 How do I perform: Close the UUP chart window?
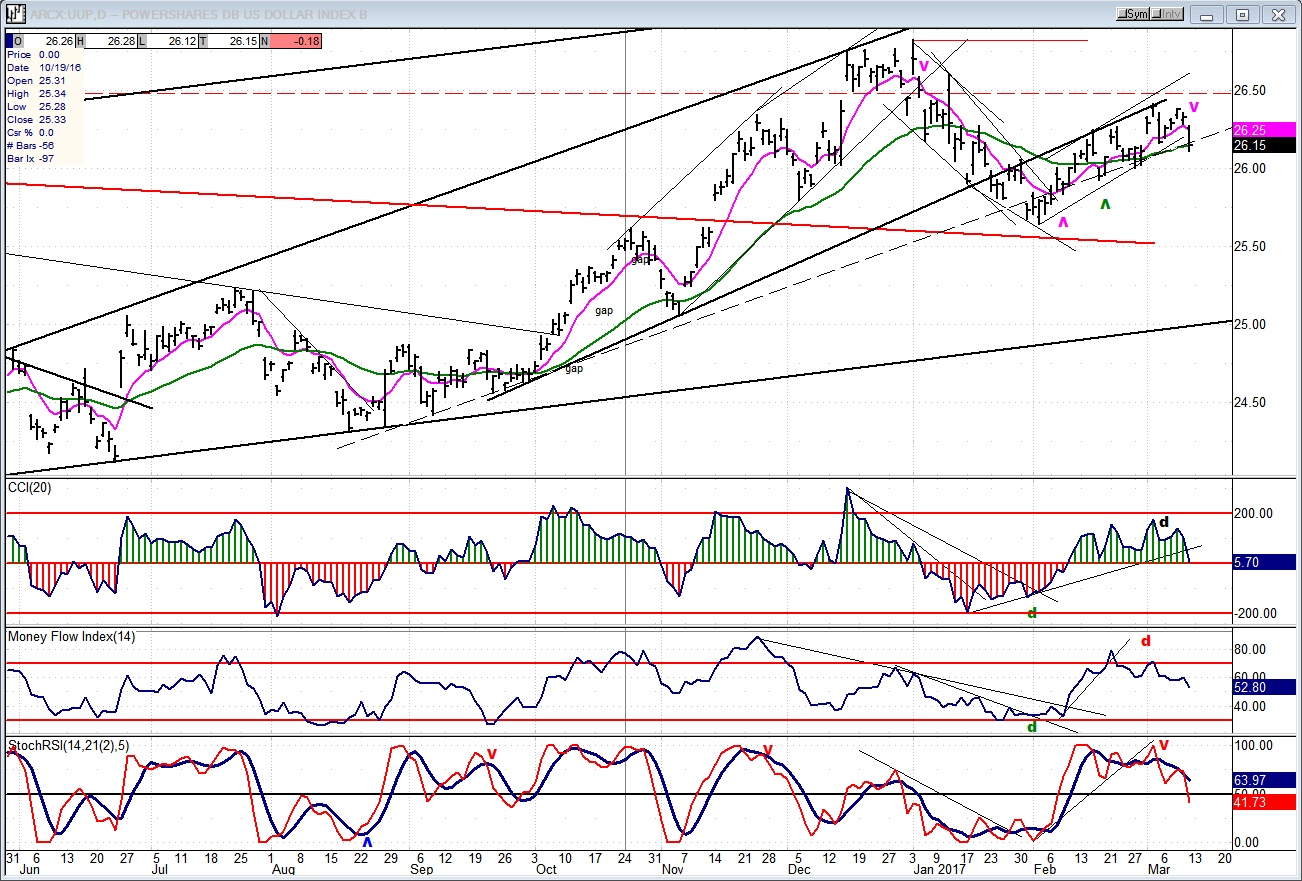point(1276,15)
